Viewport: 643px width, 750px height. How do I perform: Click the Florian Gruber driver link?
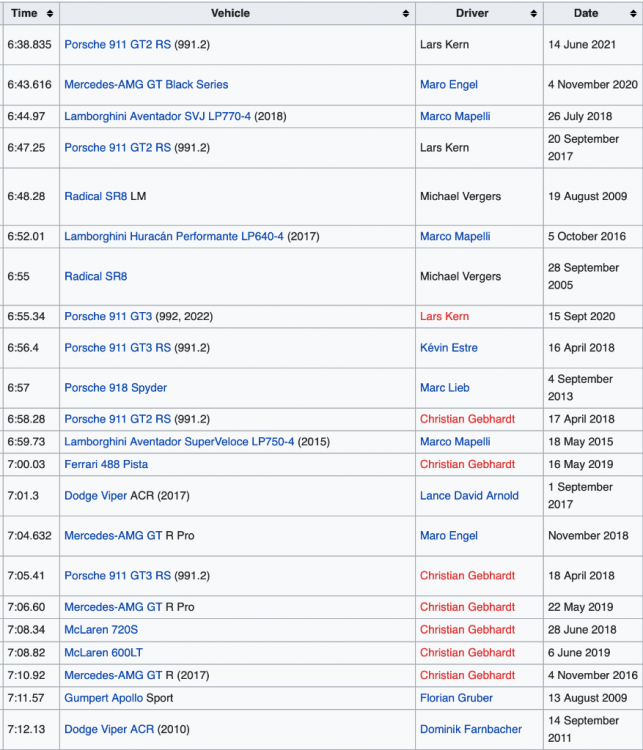(x=456, y=698)
